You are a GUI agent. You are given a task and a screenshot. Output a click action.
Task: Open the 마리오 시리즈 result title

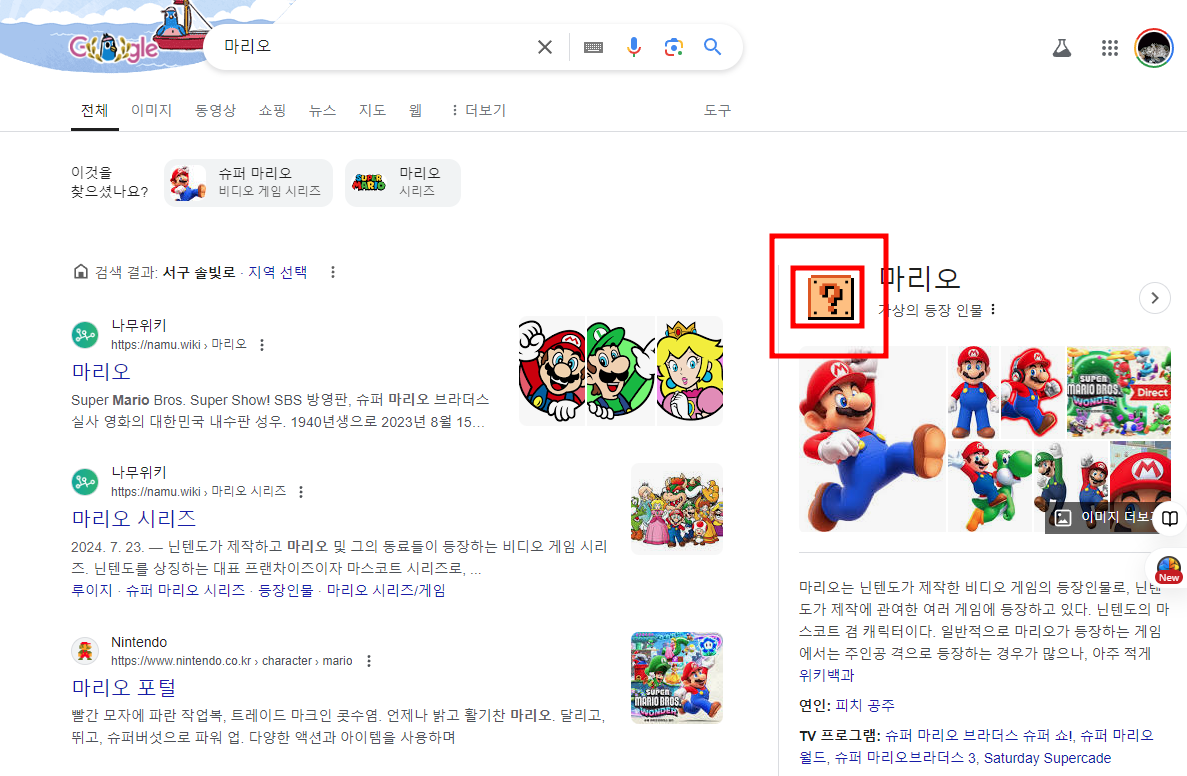133,519
